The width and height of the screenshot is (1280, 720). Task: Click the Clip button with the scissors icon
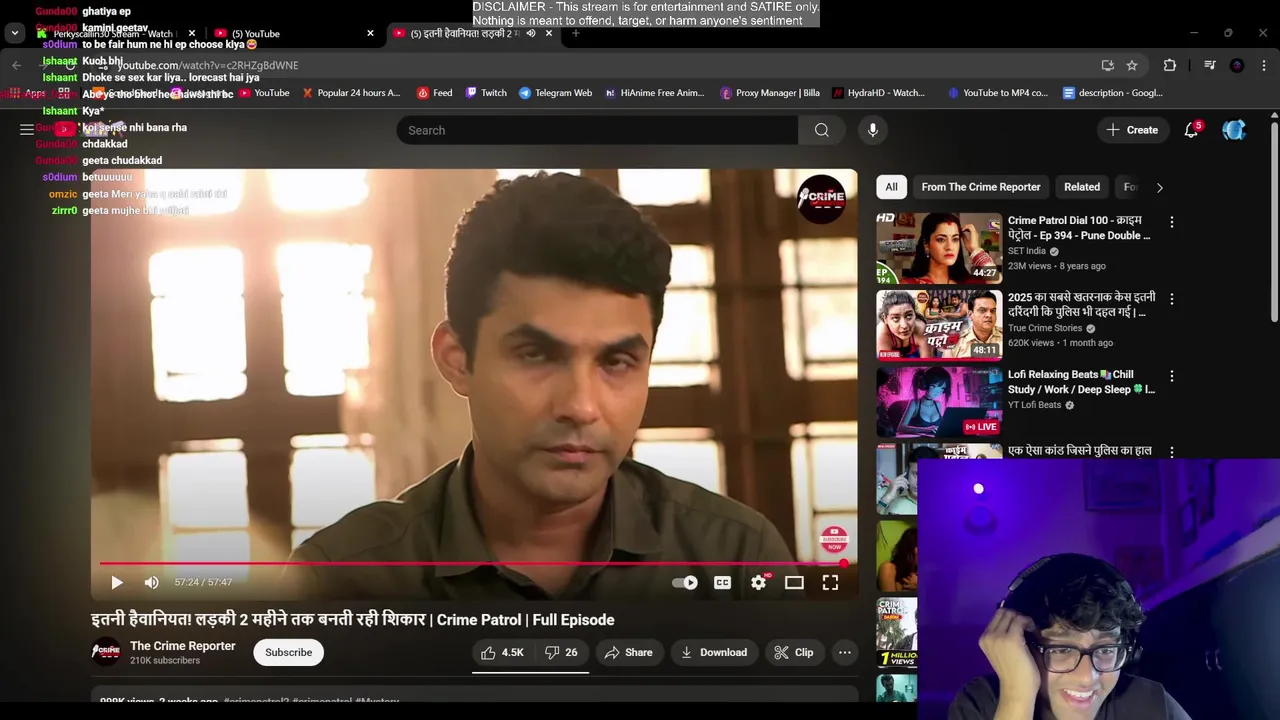[794, 652]
